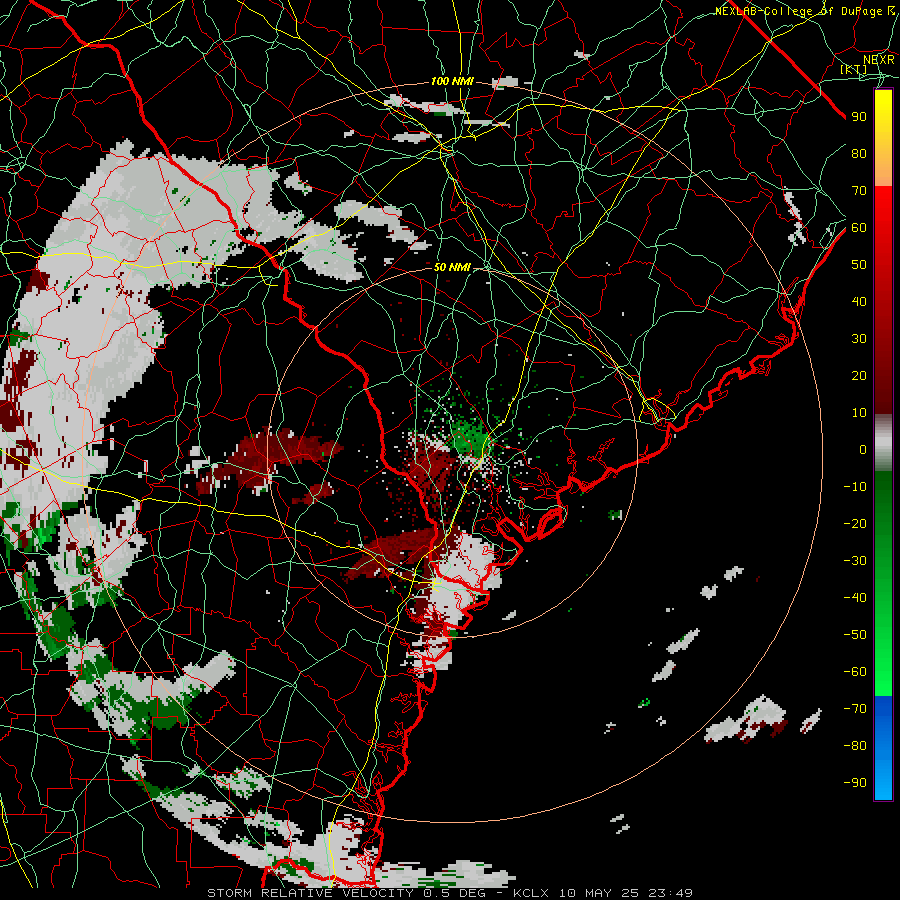Click the 10 MAY 25 date text
900x900 pixels.
(x=600, y=893)
